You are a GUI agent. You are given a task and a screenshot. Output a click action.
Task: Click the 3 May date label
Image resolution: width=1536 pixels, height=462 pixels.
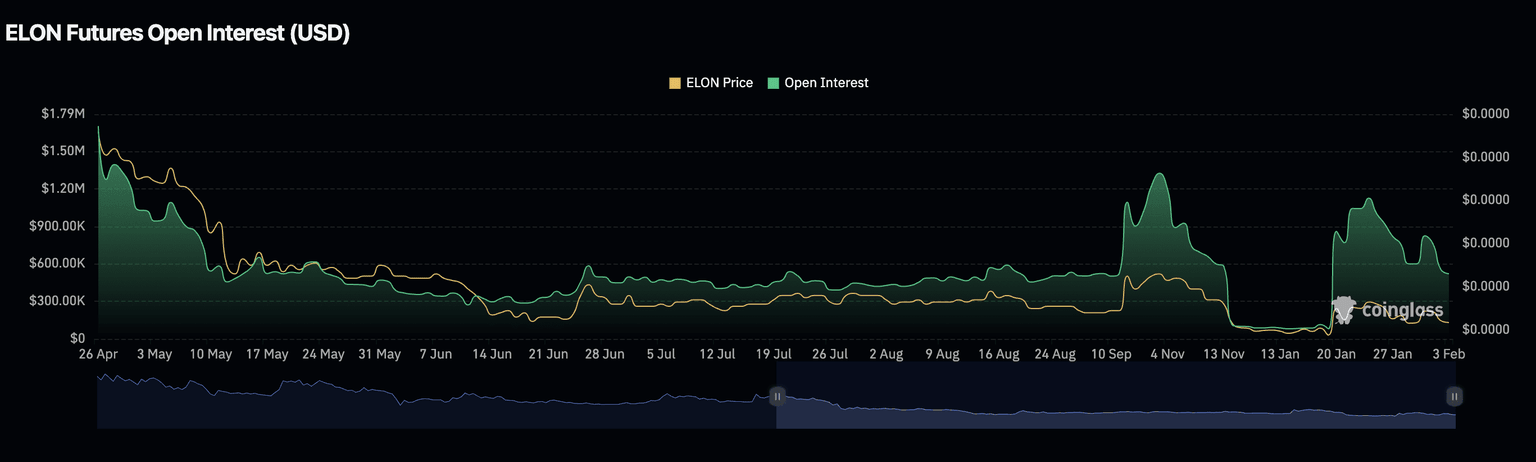(x=155, y=354)
